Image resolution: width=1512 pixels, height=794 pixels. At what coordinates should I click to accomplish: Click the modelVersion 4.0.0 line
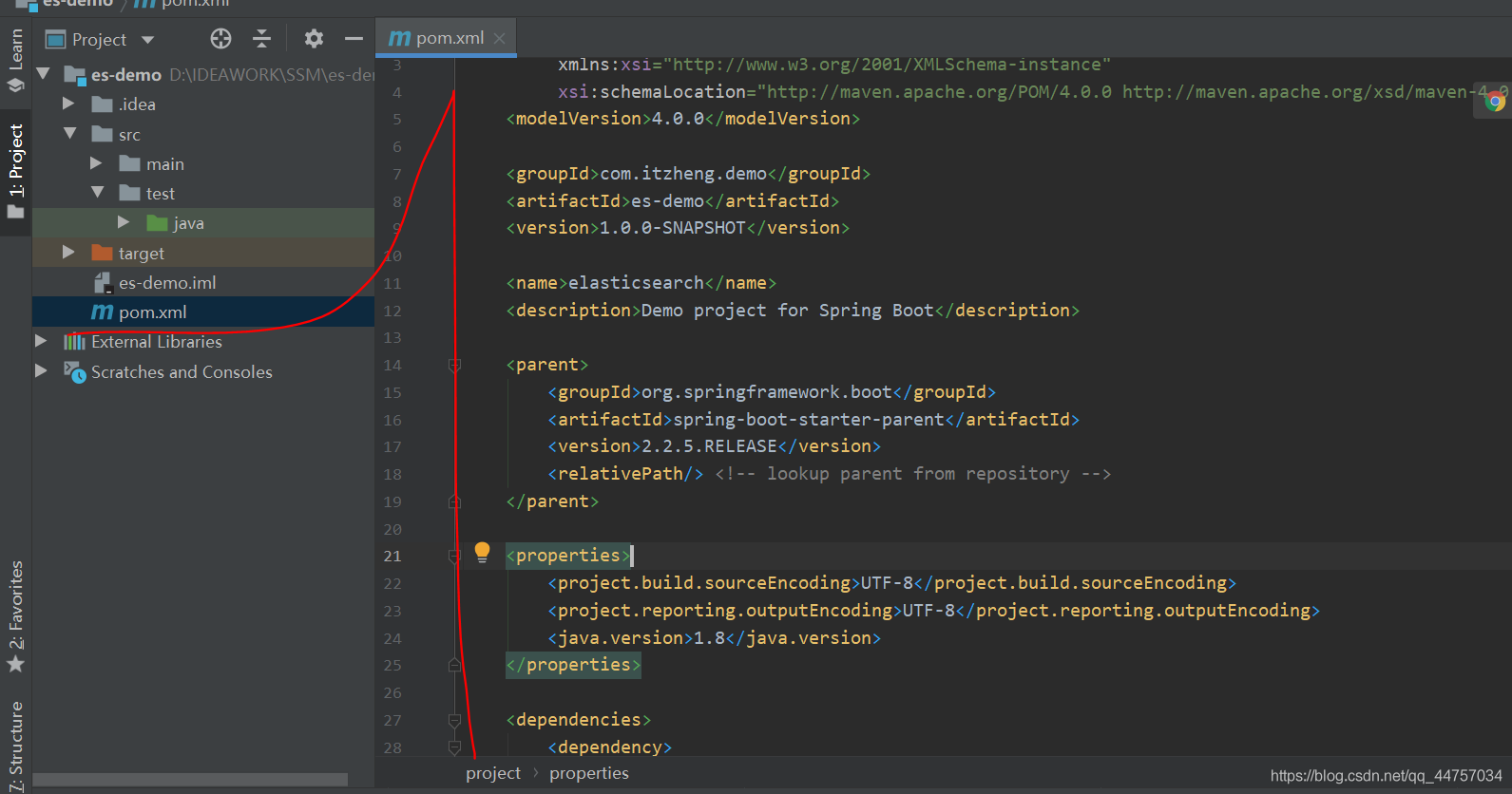pyautogui.click(x=682, y=119)
